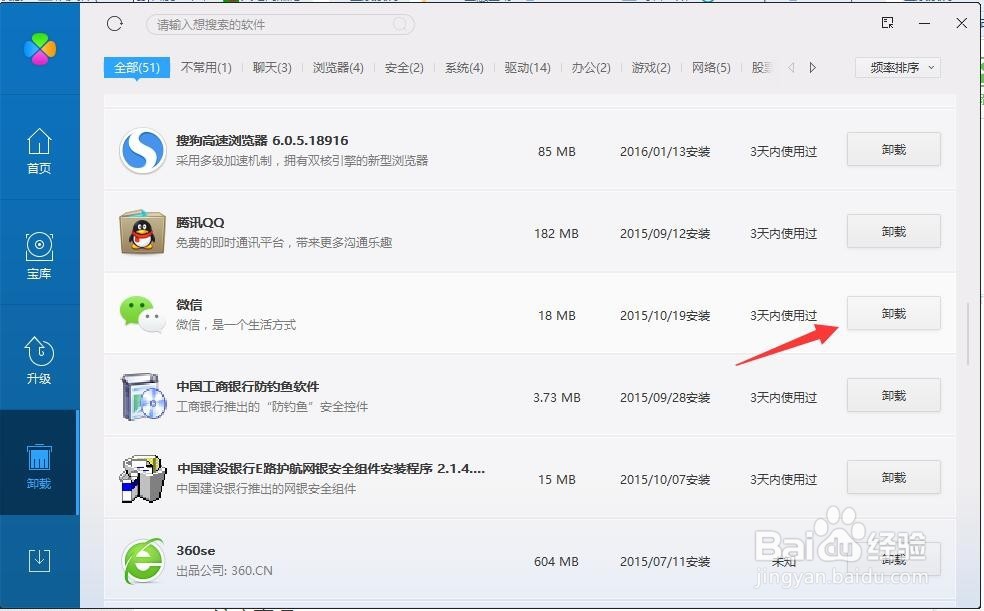Screen dimensions: 984x611
Task: Click the ICBC anti-phishing software icon
Action: (142, 396)
